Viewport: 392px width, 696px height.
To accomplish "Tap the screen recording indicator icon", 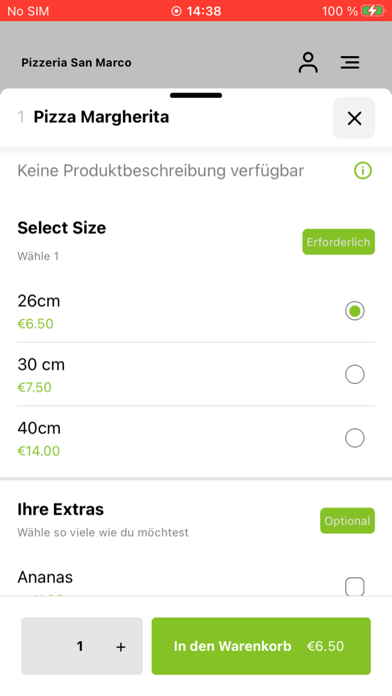I will (176, 11).
